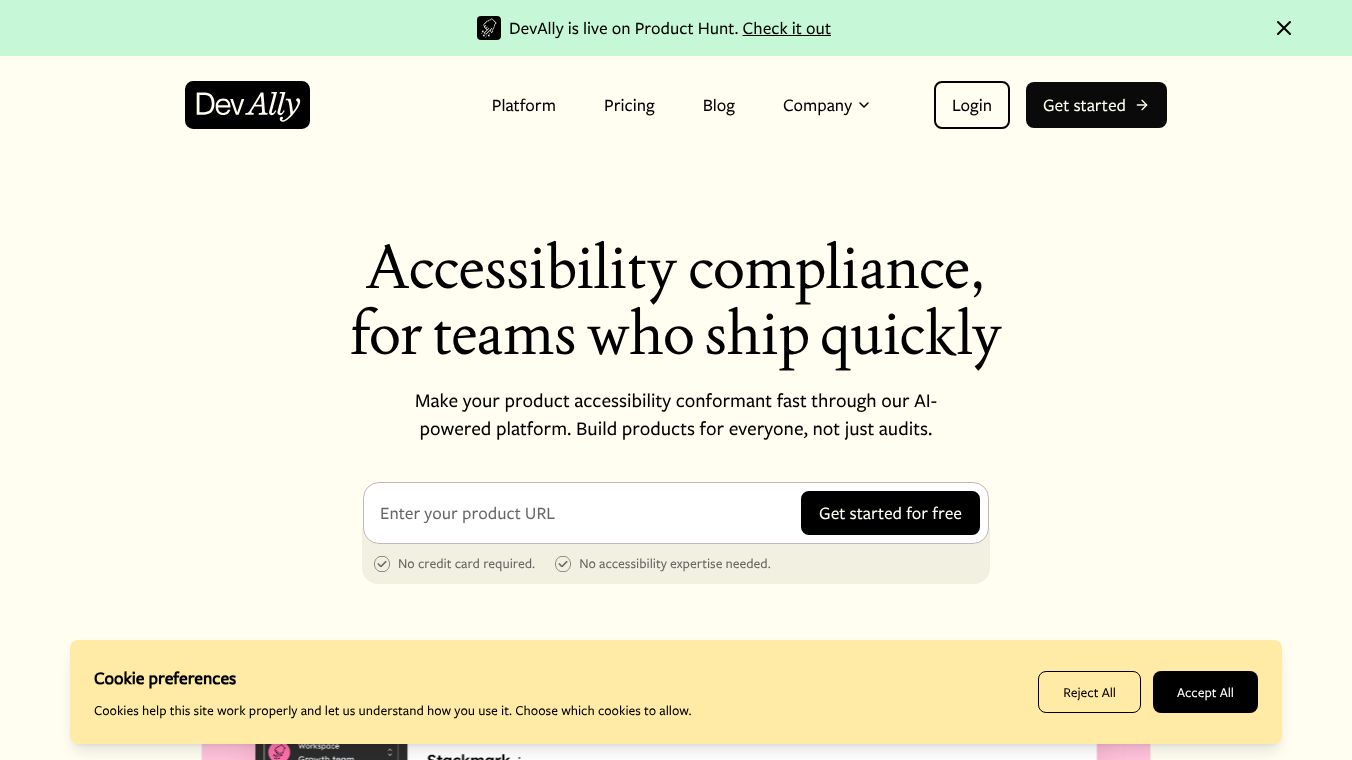1352x760 pixels.
Task: Accept all cookies
Action: (x=1205, y=692)
